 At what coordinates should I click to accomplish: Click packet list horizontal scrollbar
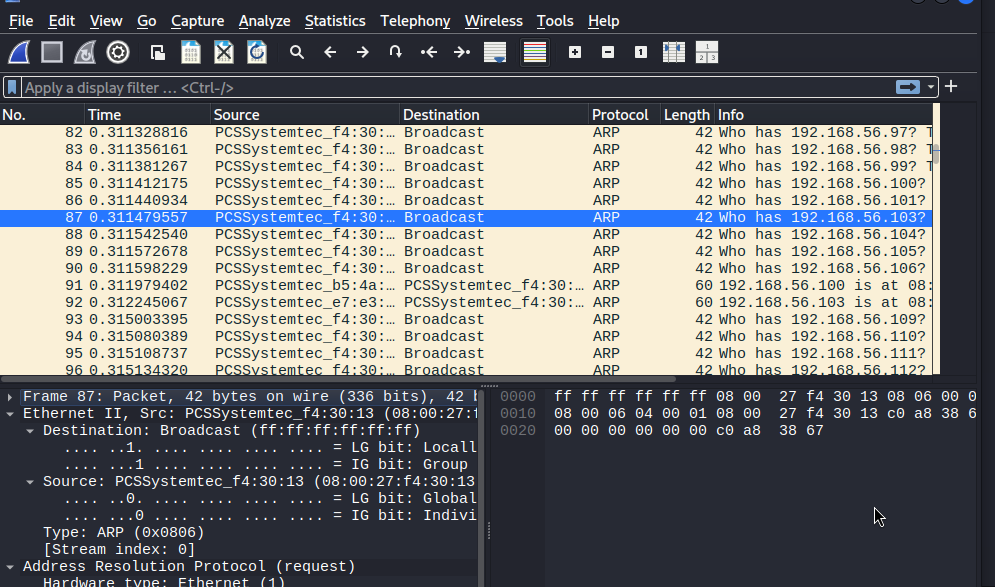coord(338,379)
